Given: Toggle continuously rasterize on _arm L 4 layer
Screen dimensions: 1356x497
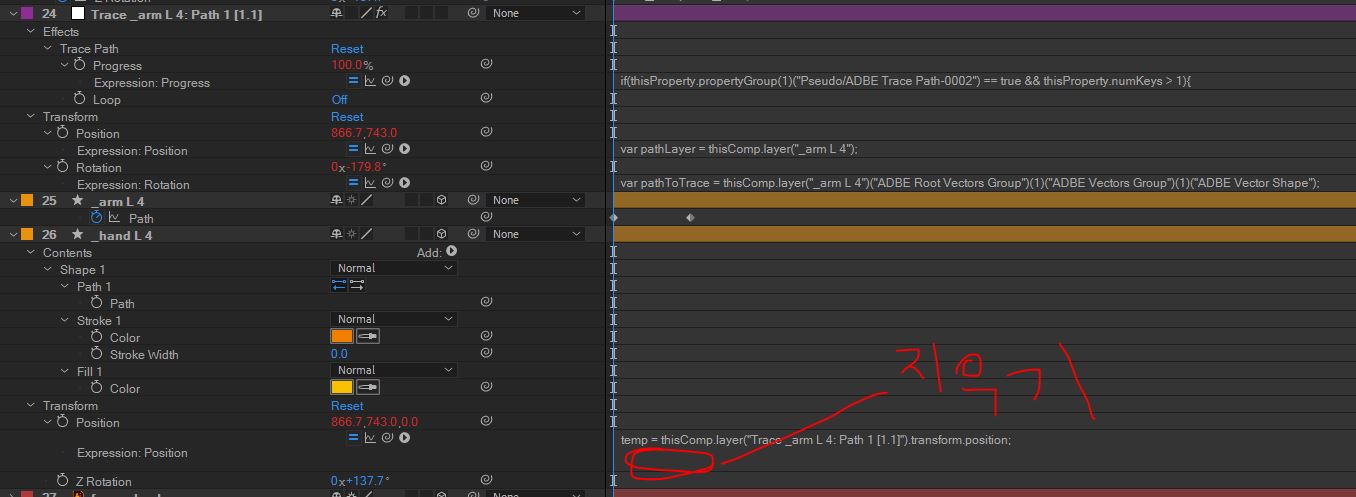Looking at the screenshot, I should pos(351,200).
